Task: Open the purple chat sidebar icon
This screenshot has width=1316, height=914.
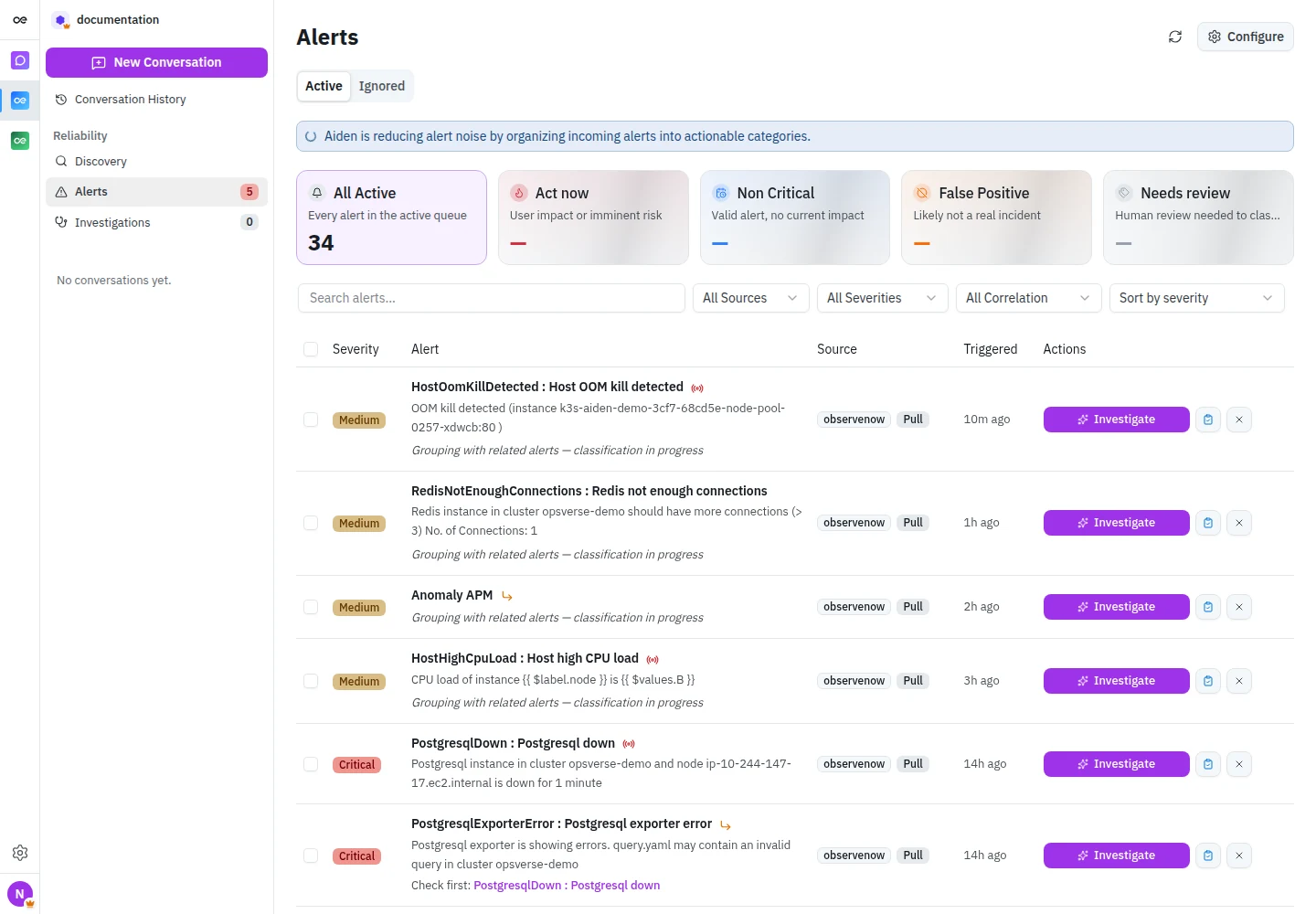Action: (20, 60)
